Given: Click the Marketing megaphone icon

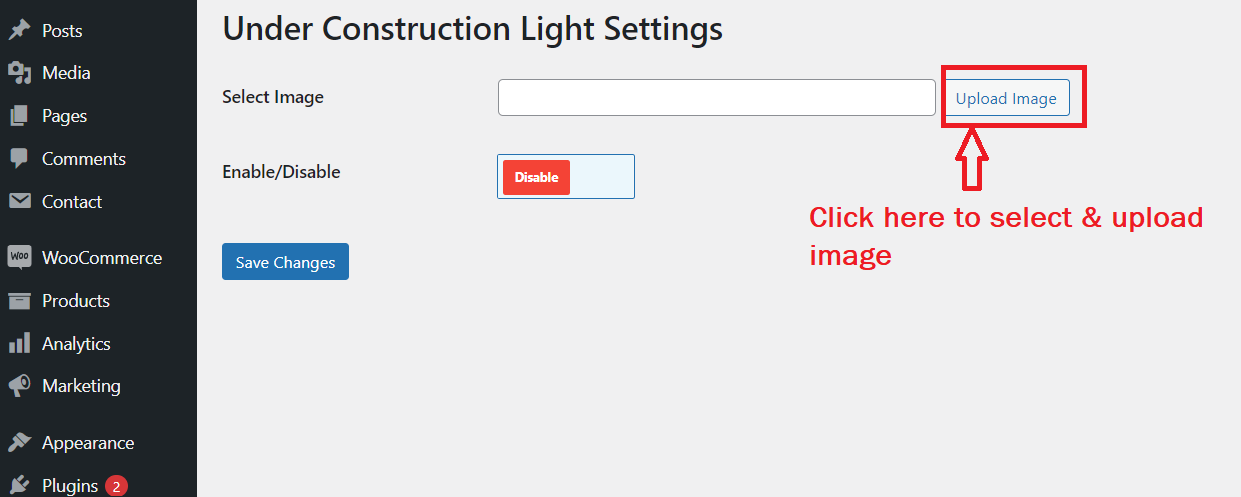Looking at the screenshot, I should pos(19,385).
